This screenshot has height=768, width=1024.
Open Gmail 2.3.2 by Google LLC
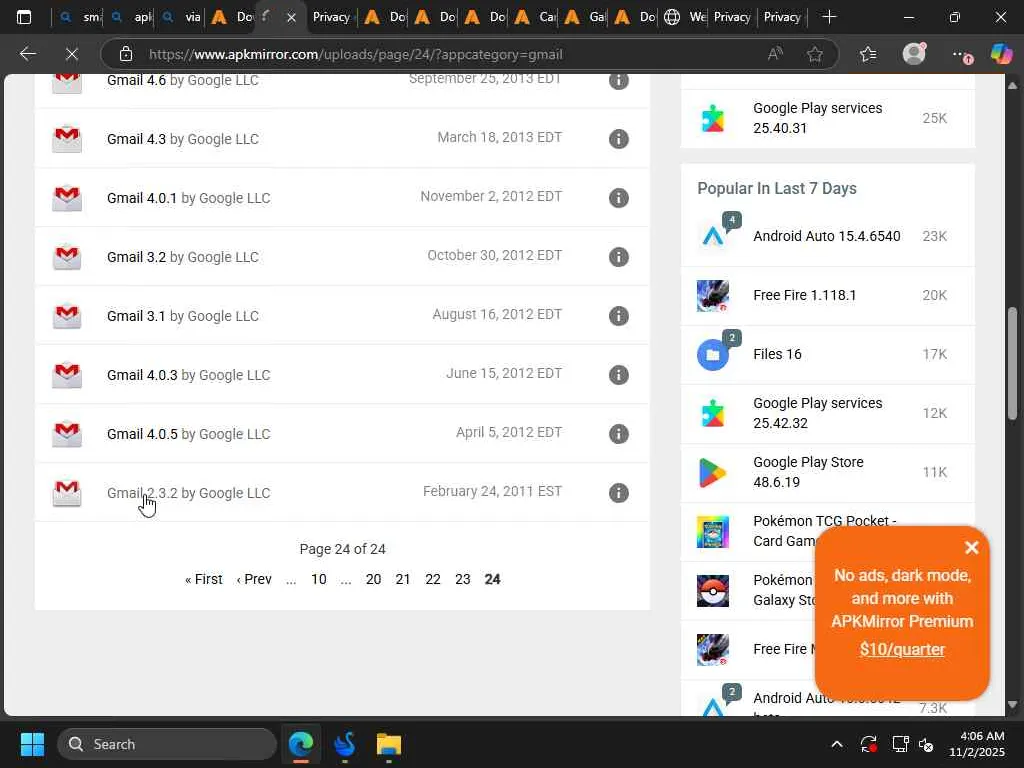pos(189,493)
